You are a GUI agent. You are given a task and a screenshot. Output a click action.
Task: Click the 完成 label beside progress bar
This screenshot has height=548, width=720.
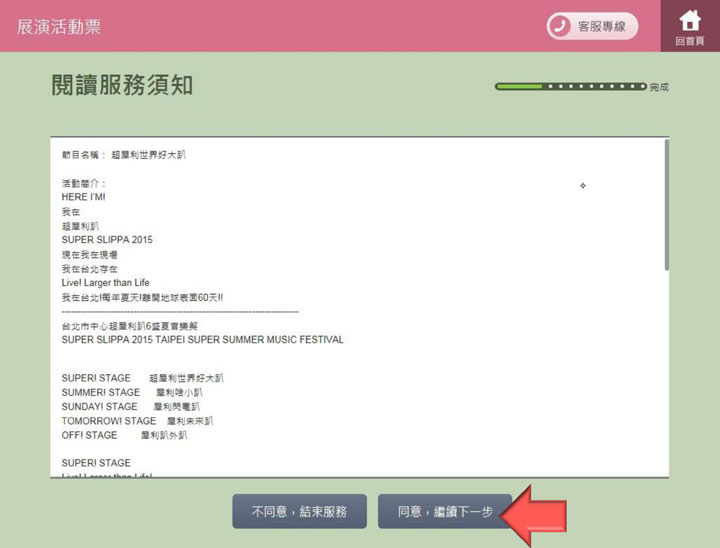tap(659, 88)
